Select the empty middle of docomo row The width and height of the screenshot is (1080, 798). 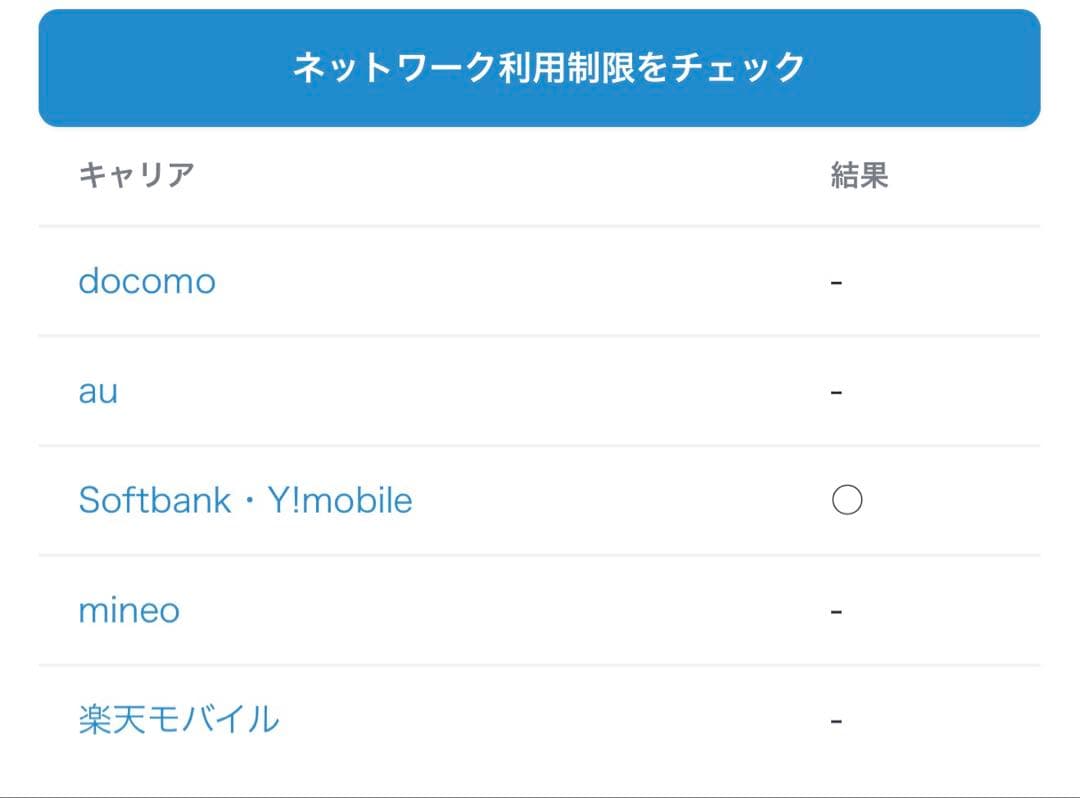pos(520,282)
